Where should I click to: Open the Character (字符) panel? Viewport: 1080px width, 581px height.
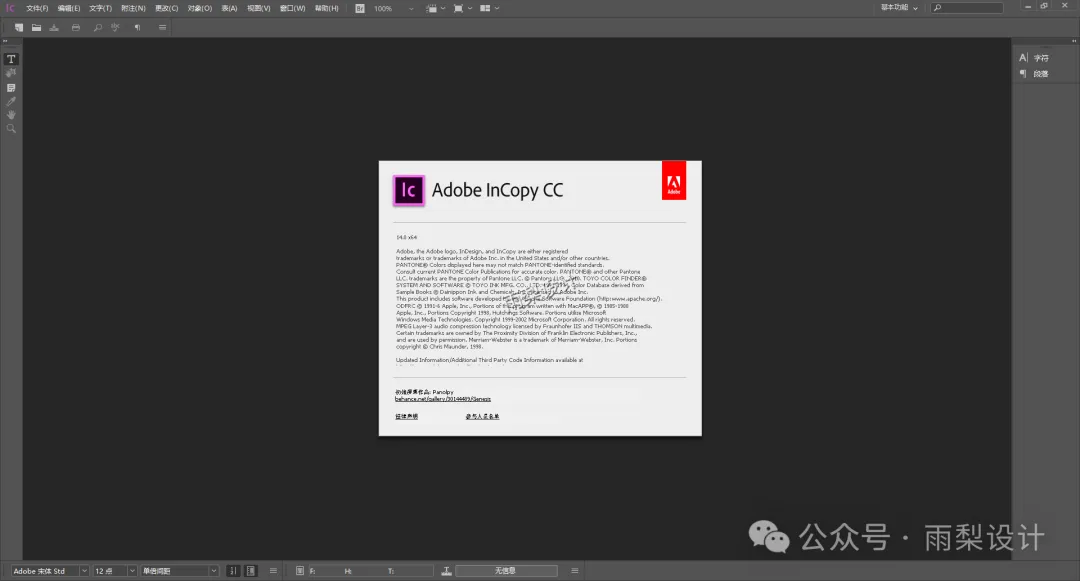click(1034, 58)
